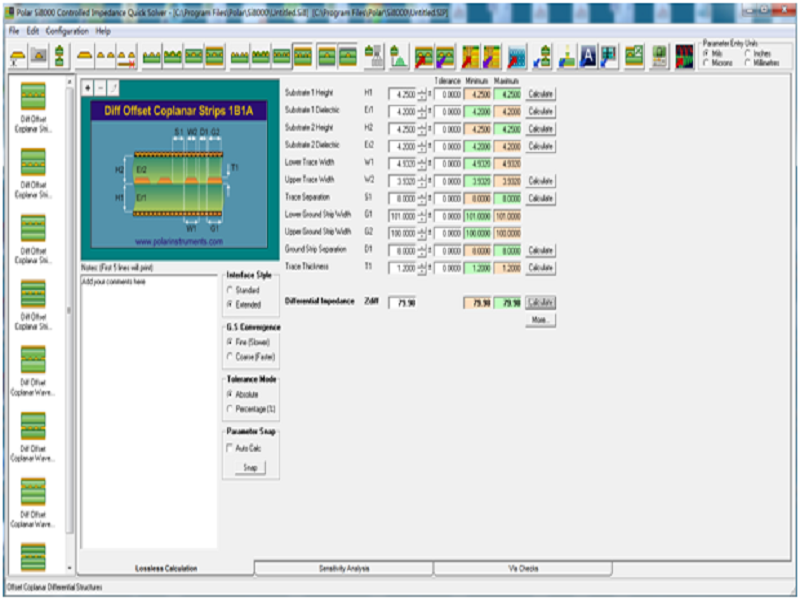Screen dimensions: 800x600
Task: Click the rightmost black toolbar icon
Action: click(685, 56)
